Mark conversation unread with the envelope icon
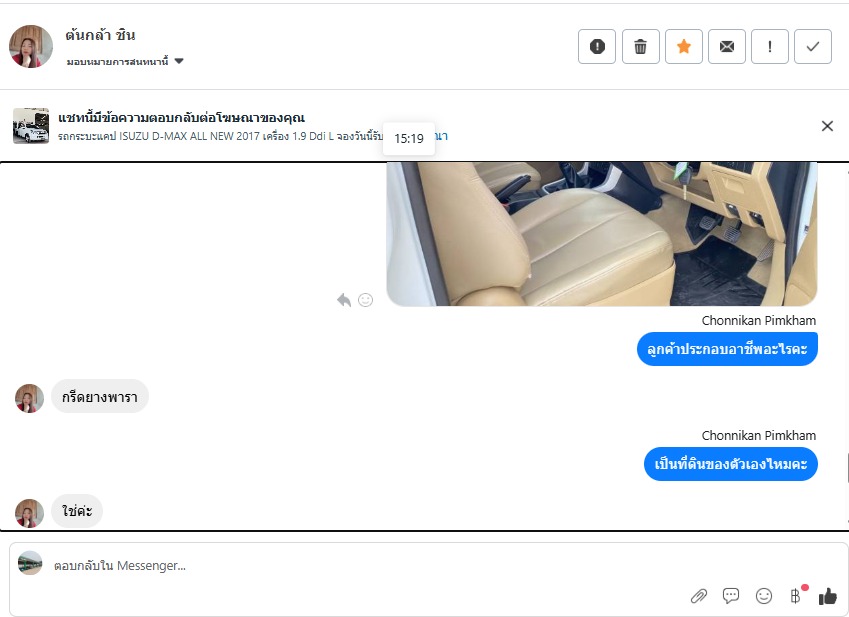The width and height of the screenshot is (849, 617). pyautogui.click(x=727, y=47)
